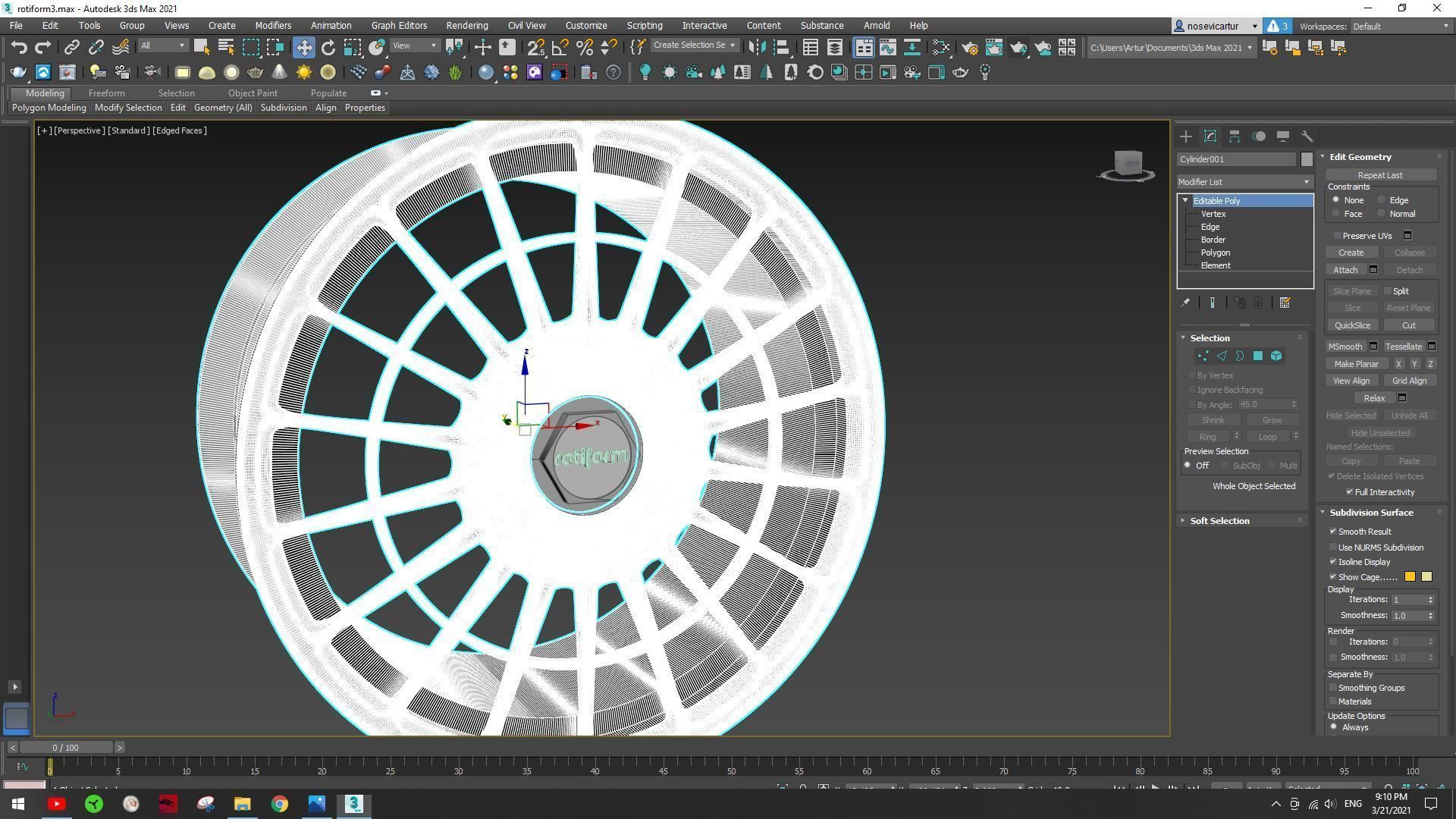Select the Polygon sub-object square icon
The height and width of the screenshot is (819, 1456).
pos(1258,356)
